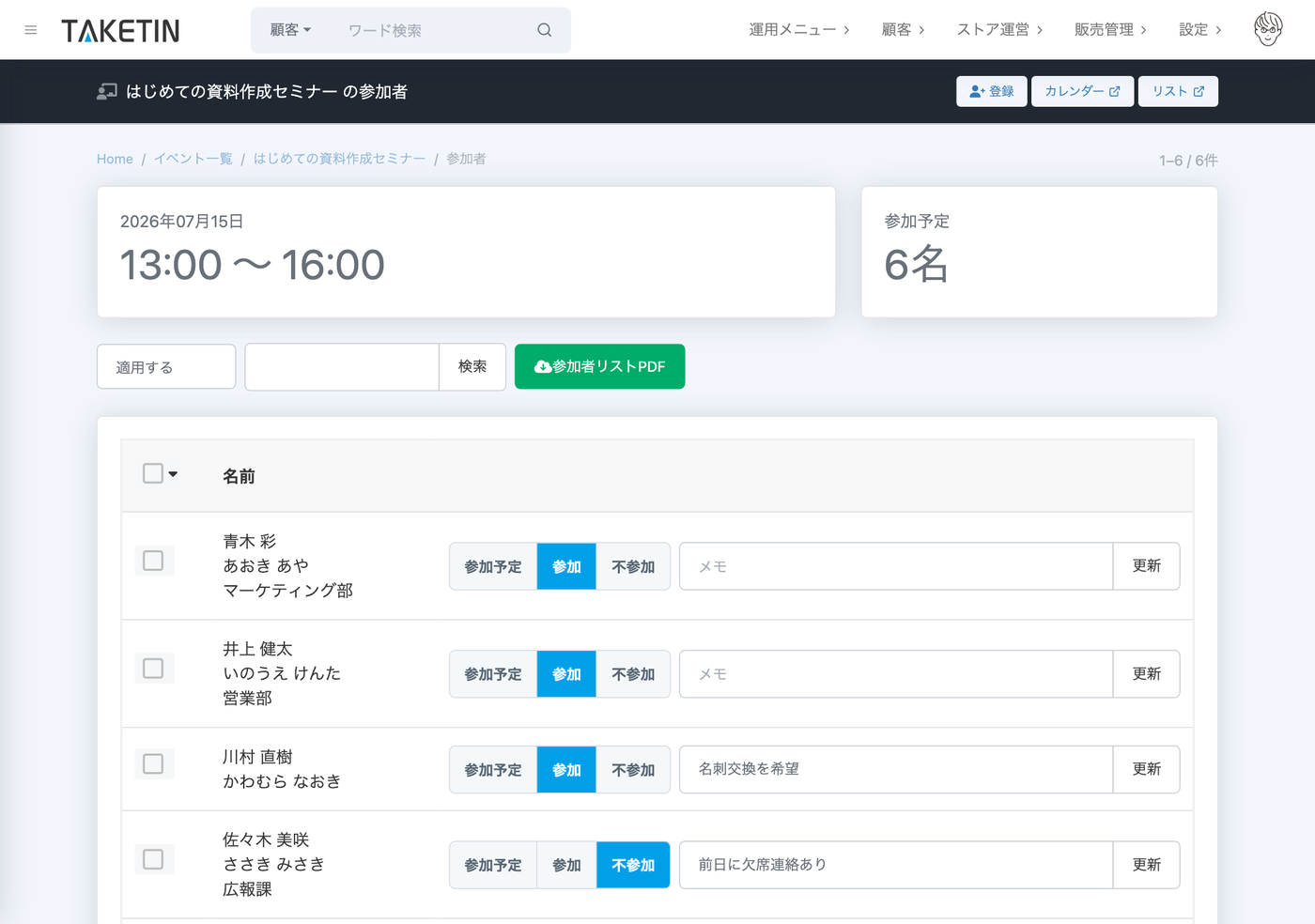The image size is (1315, 924).
Task: Click the name 川村 直樹
Action: 257,757
